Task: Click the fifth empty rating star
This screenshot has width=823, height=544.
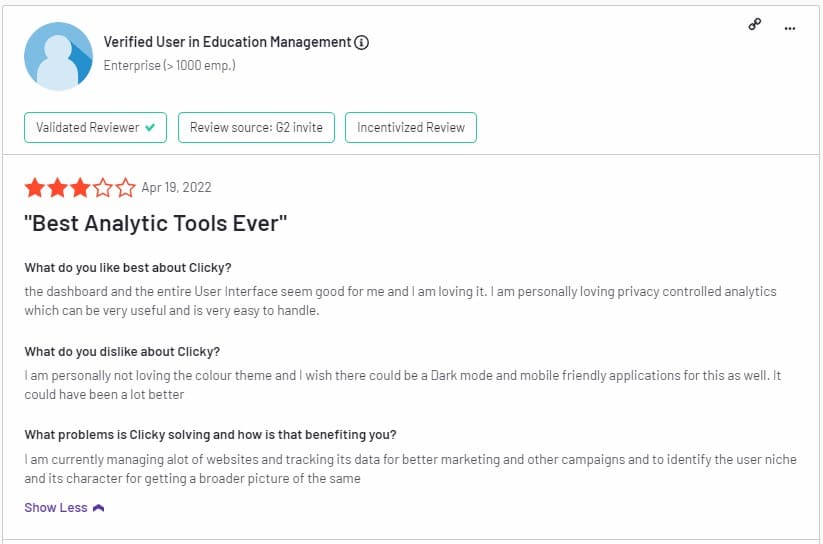Action: click(x=125, y=187)
